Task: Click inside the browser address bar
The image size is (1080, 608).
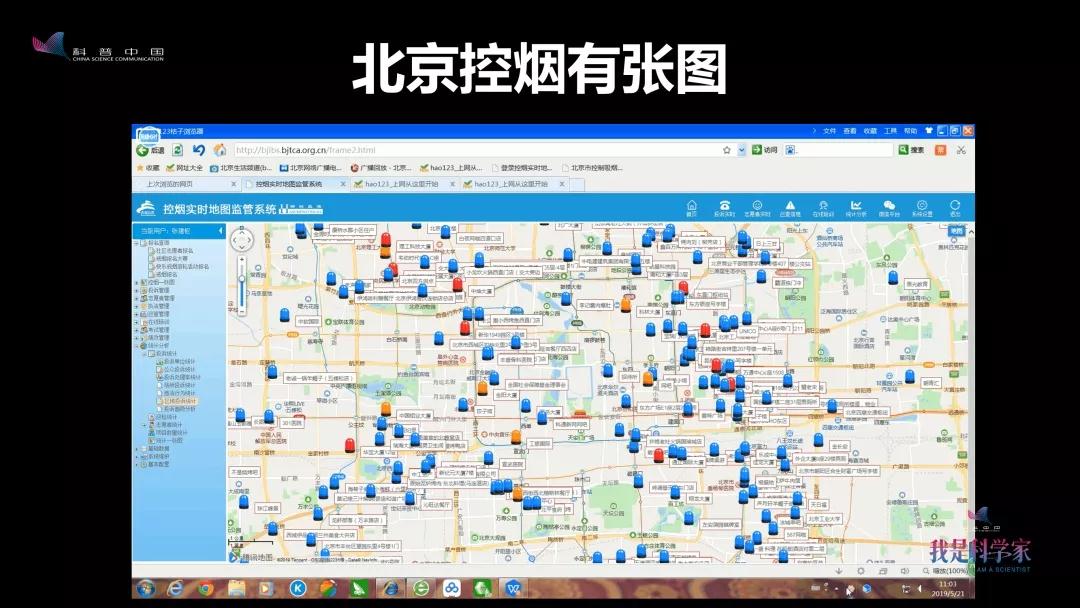Action: pyautogui.click(x=400, y=148)
